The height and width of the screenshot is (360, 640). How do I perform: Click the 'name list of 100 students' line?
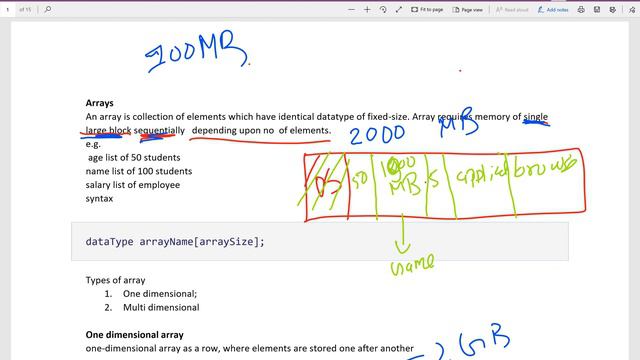click(139, 171)
